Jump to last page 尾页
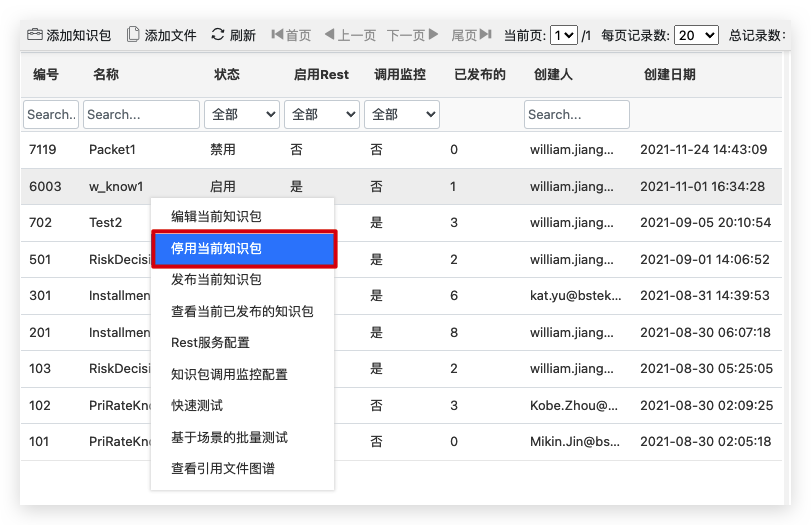The width and height of the screenshot is (811, 525). (x=471, y=35)
